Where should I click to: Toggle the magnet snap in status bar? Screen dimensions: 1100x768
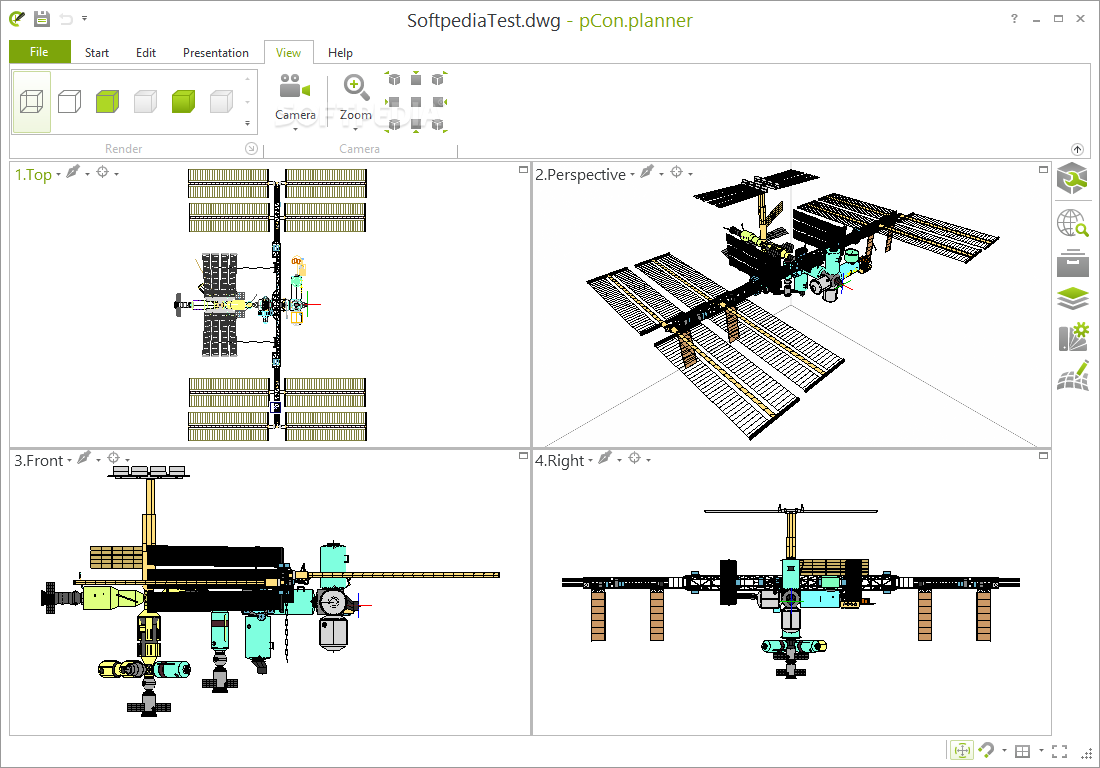click(986, 750)
